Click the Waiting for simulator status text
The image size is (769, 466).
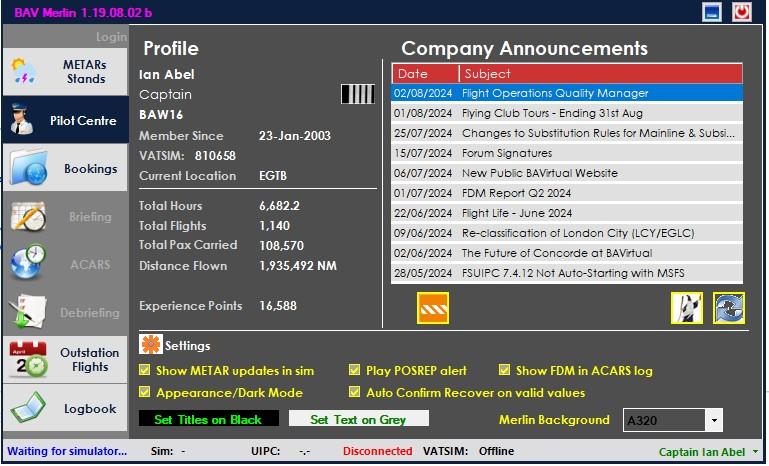click(67, 451)
